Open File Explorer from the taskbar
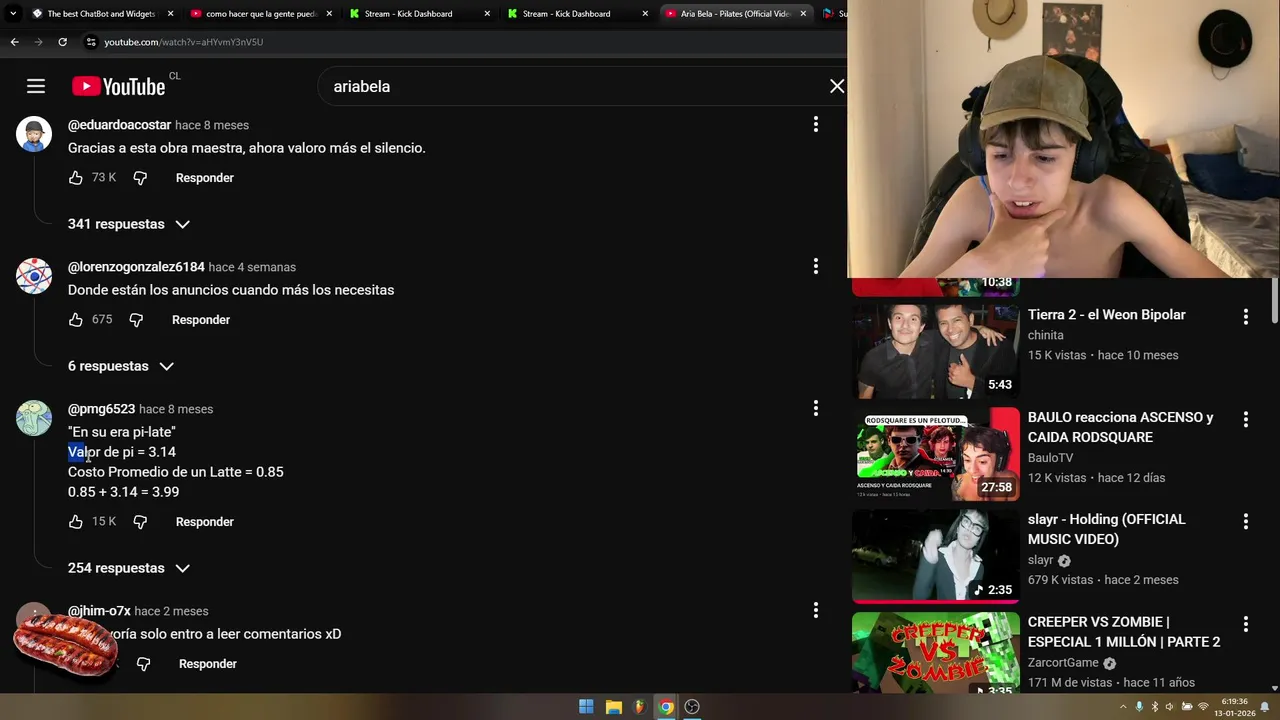 [613, 707]
